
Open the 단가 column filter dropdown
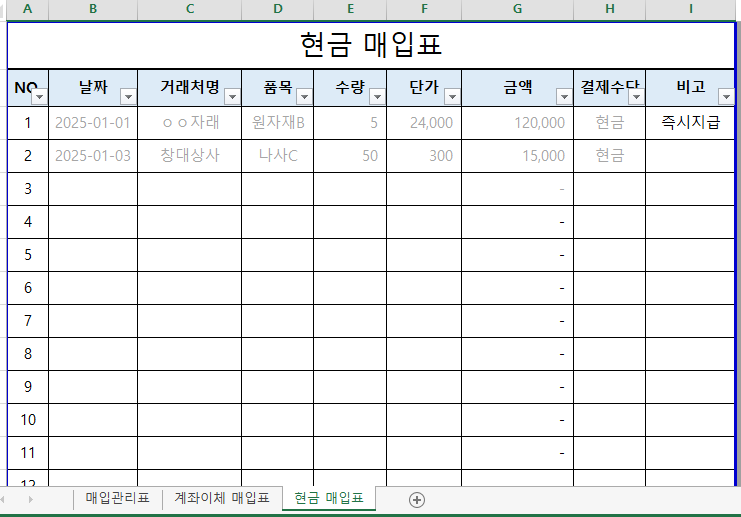point(452,97)
